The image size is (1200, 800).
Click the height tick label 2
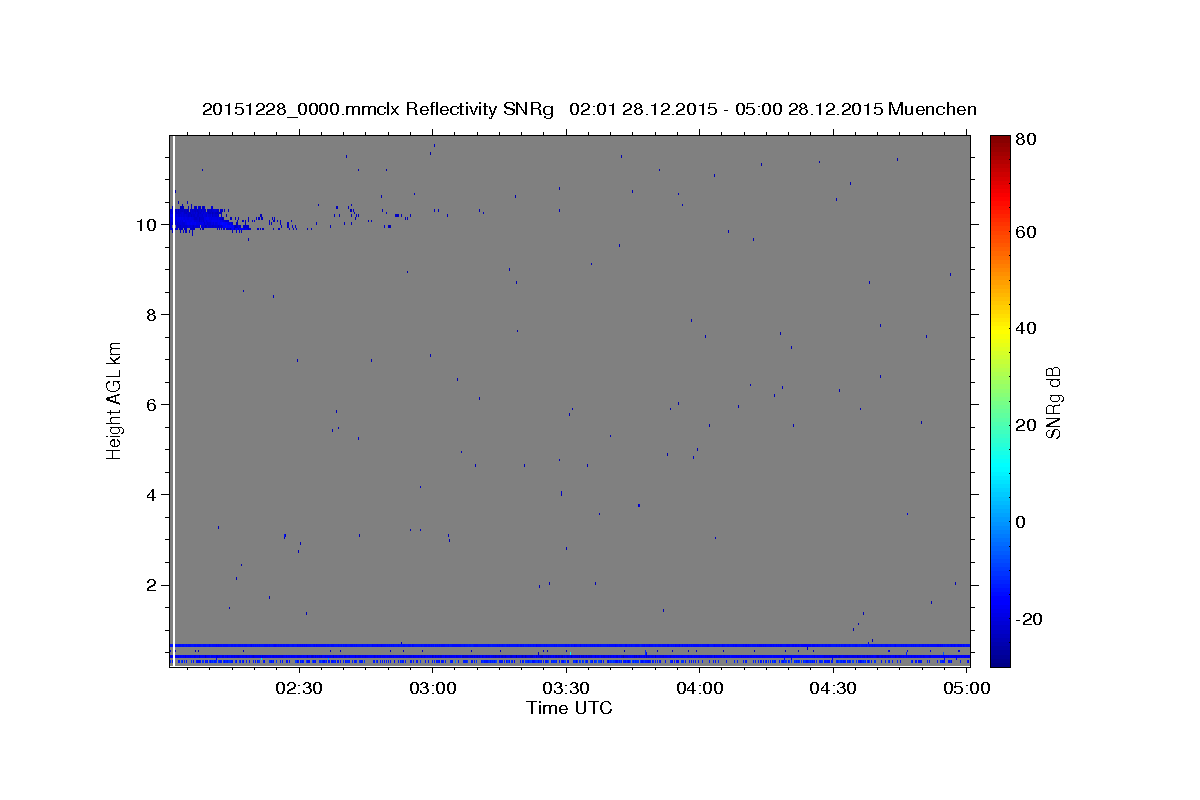point(151,585)
